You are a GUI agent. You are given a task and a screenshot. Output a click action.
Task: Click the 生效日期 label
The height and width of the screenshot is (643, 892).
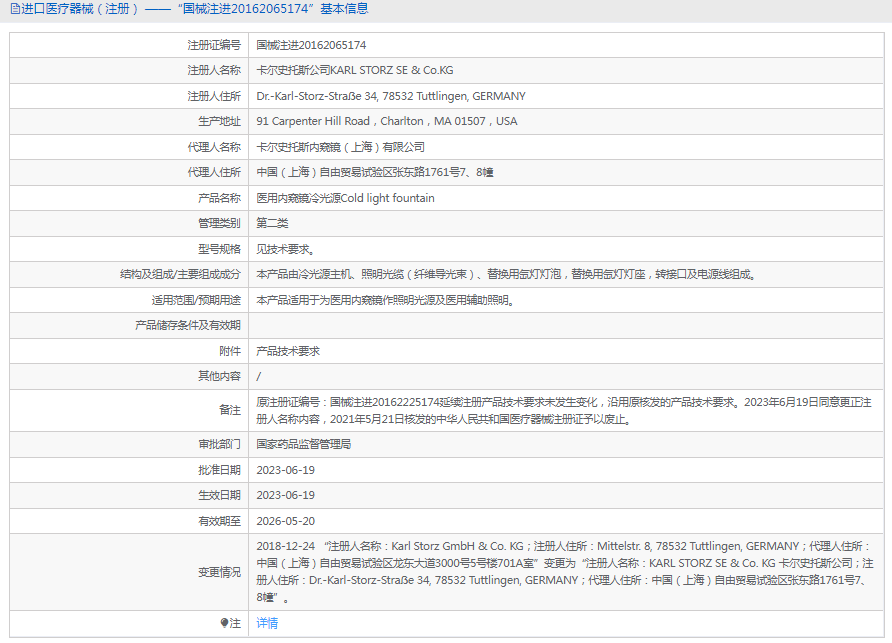[219, 495]
